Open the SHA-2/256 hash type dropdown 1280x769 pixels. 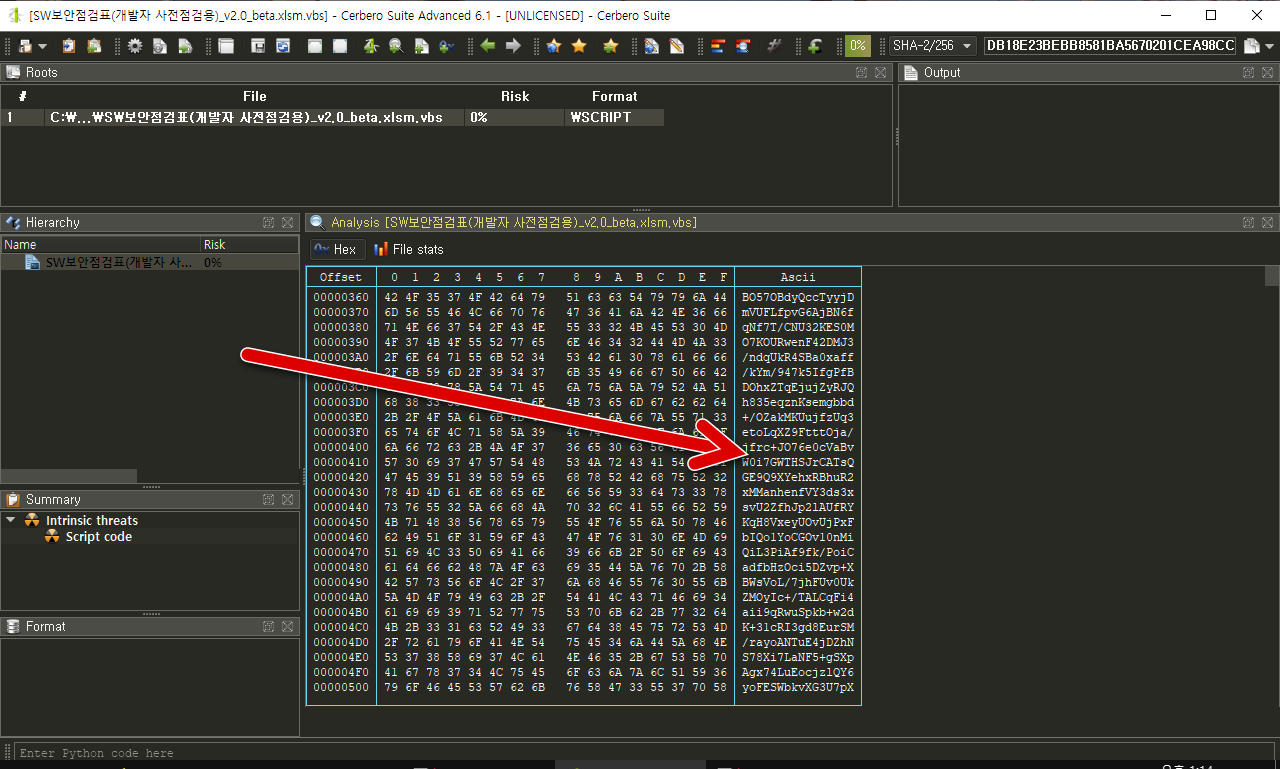coord(934,46)
